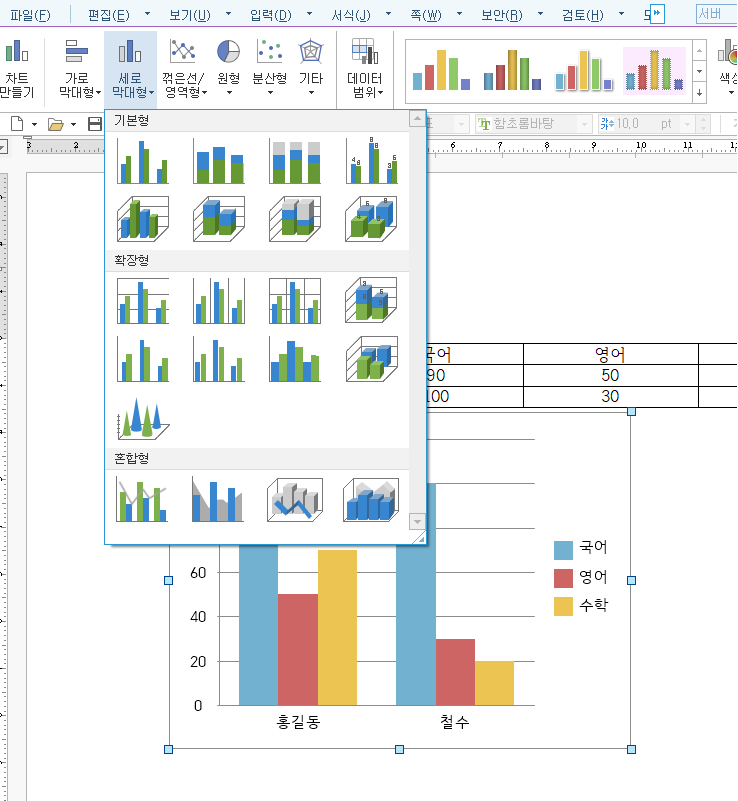Viewport: 738px width, 801px height.
Task: Choose the 3D column chart with labels
Action: 371,219
